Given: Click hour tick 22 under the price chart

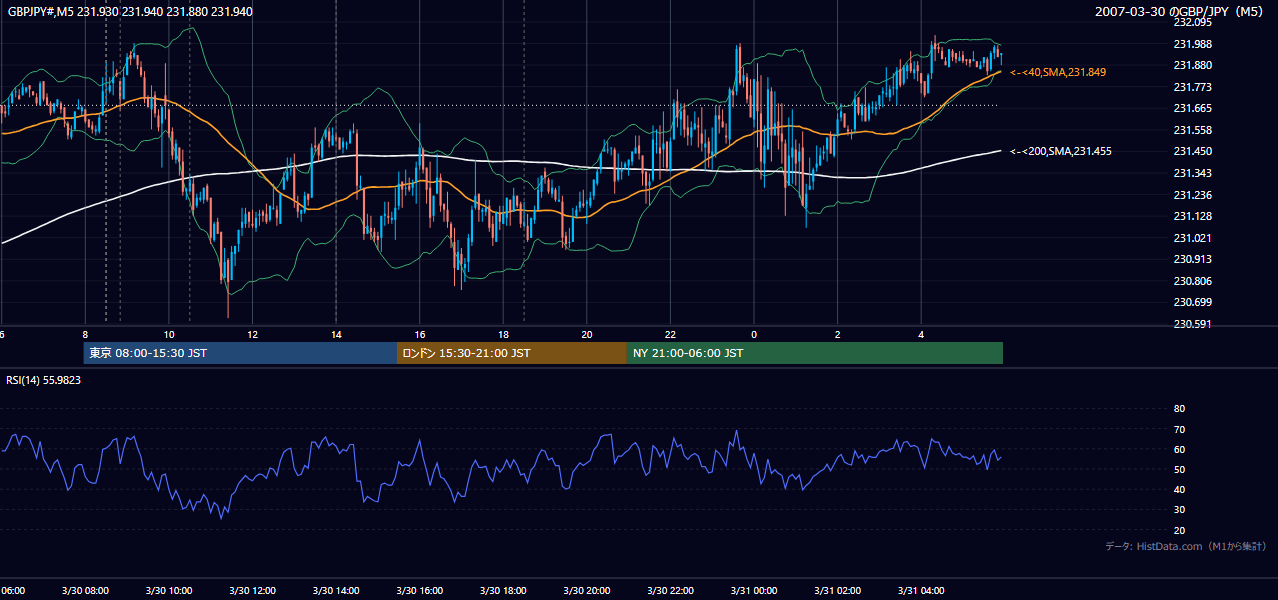Looking at the screenshot, I should [x=671, y=334].
